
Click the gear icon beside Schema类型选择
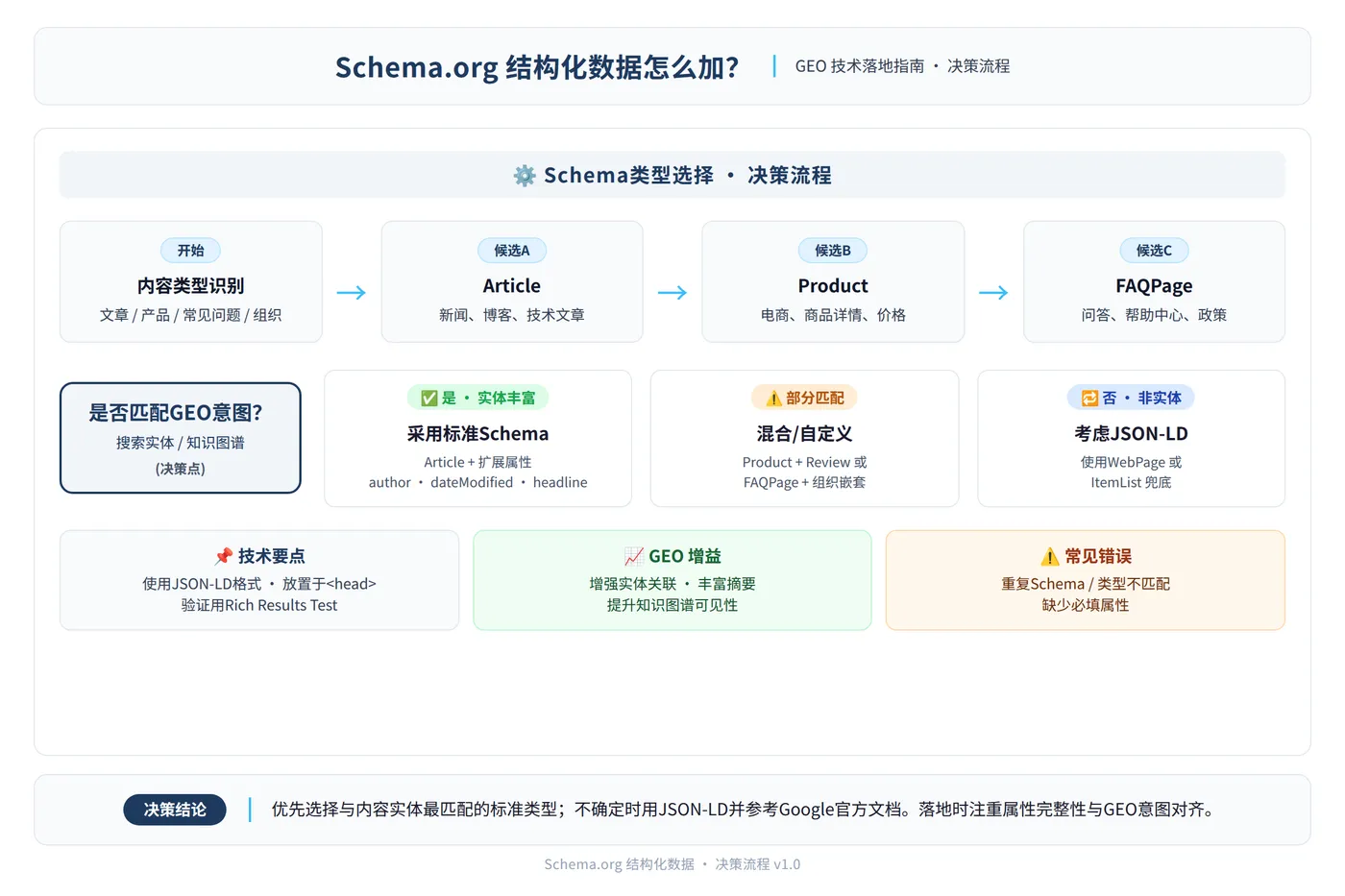[525, 176]
